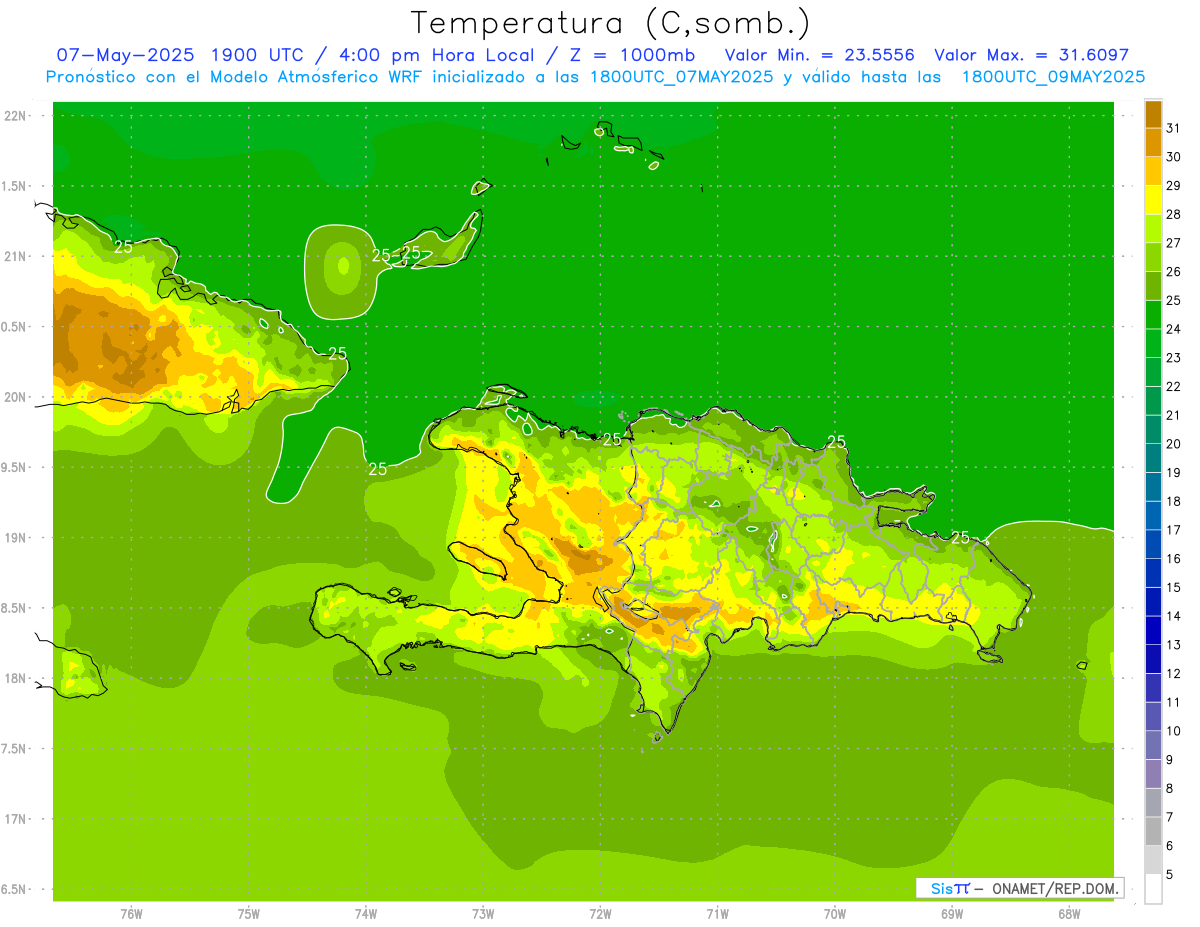1200x927 pixels.
Task: Pick the dark orange legend swatch above 31
Action: (1153, 114)
